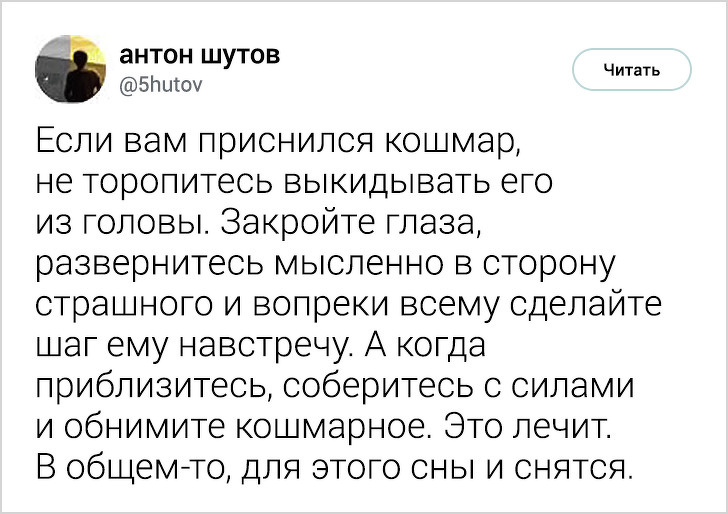Click the words 'А когда'
Viewport: 728px width, 514px height.
click(421, 349)
